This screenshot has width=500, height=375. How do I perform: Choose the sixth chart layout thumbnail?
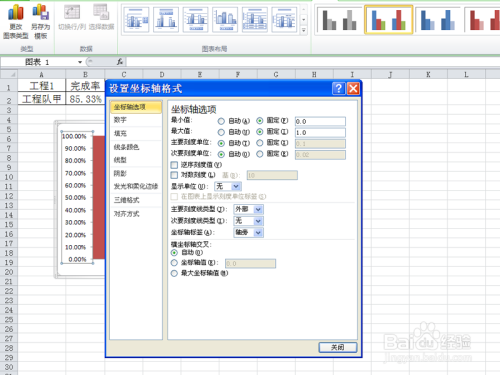coord(284,20)
